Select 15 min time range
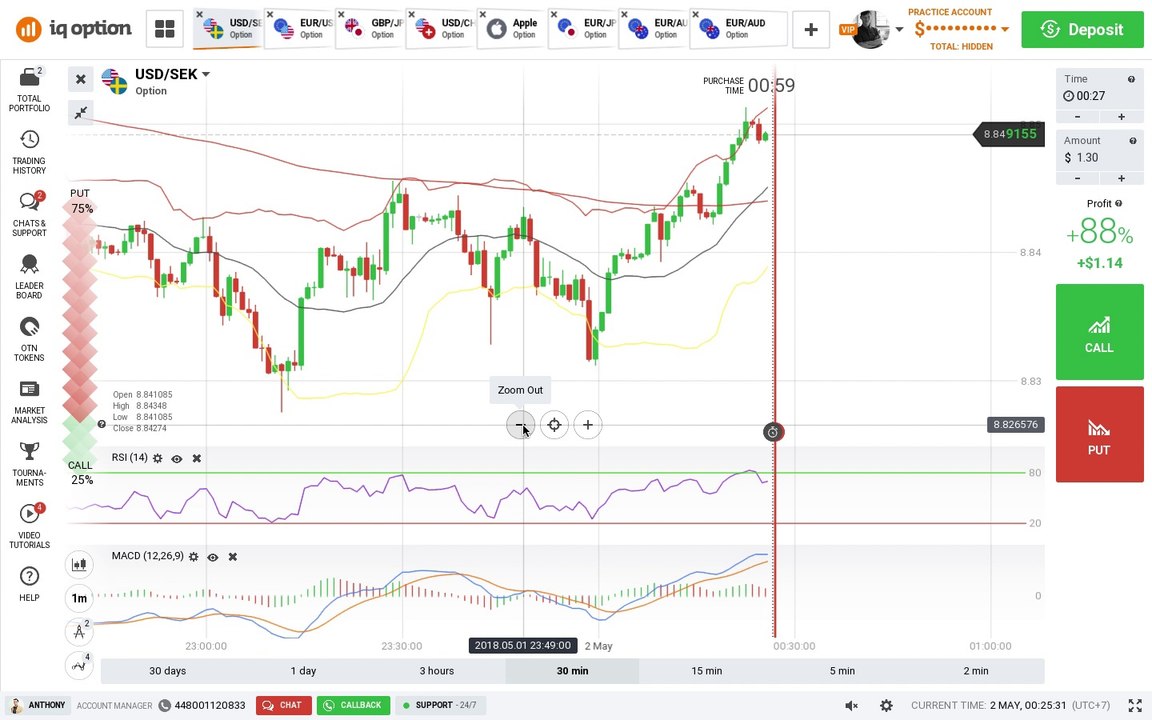This screenshot has width=1152, height=720. click(x=707, y=671)
